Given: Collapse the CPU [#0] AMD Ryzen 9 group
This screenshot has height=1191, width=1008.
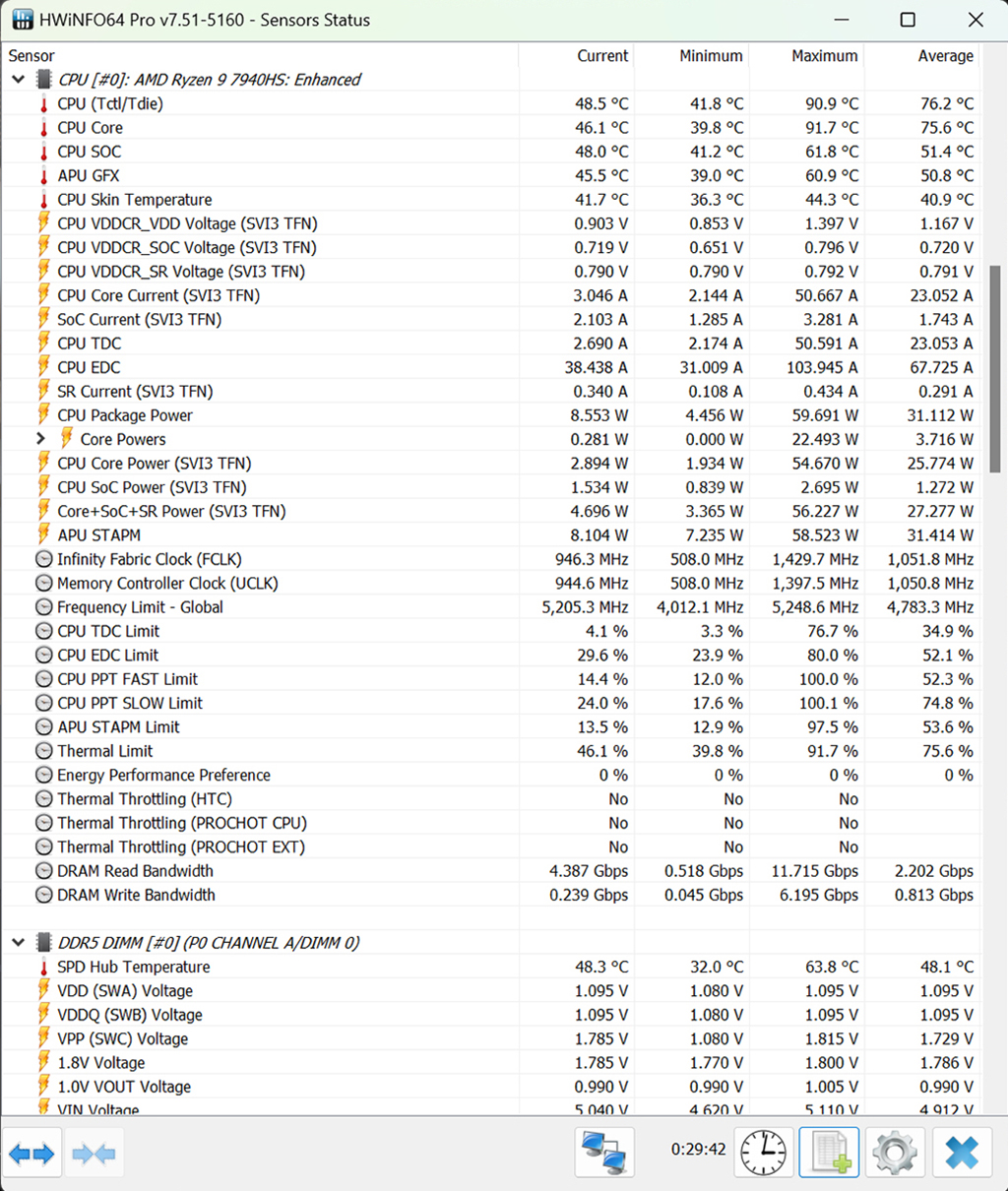Looking at the screenshot, I should 18,80.
